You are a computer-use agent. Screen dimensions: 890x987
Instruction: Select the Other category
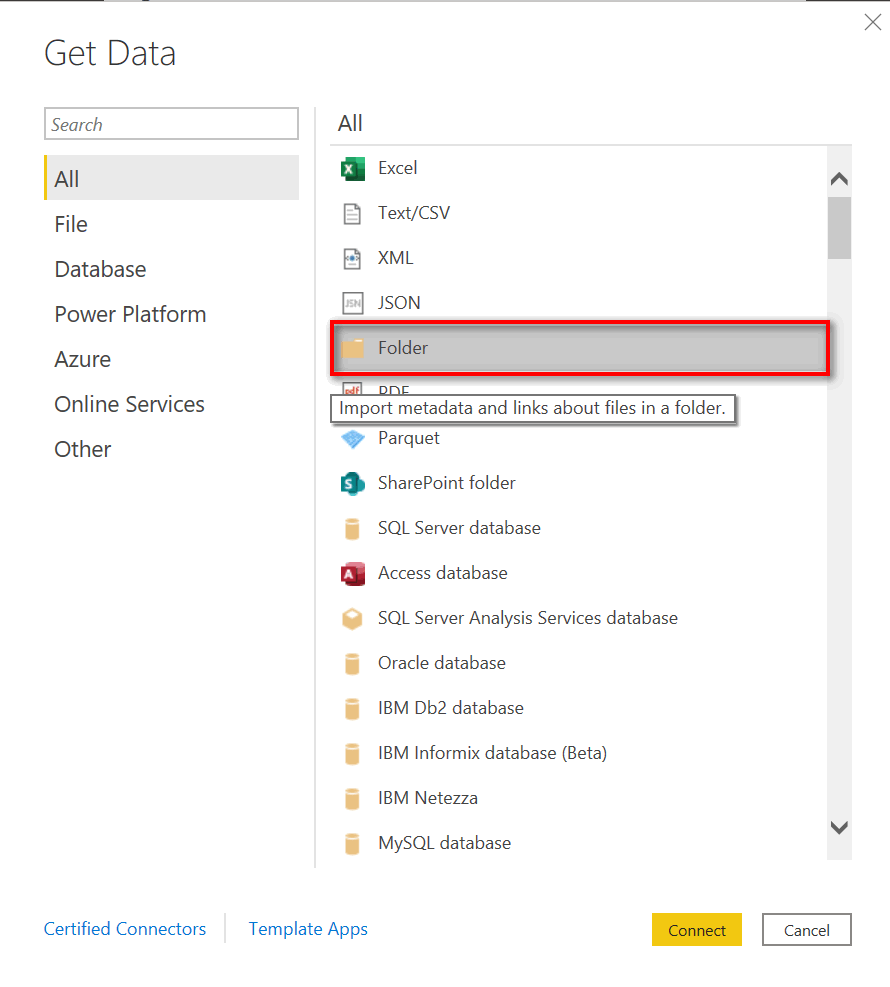(x=171, y=449)
